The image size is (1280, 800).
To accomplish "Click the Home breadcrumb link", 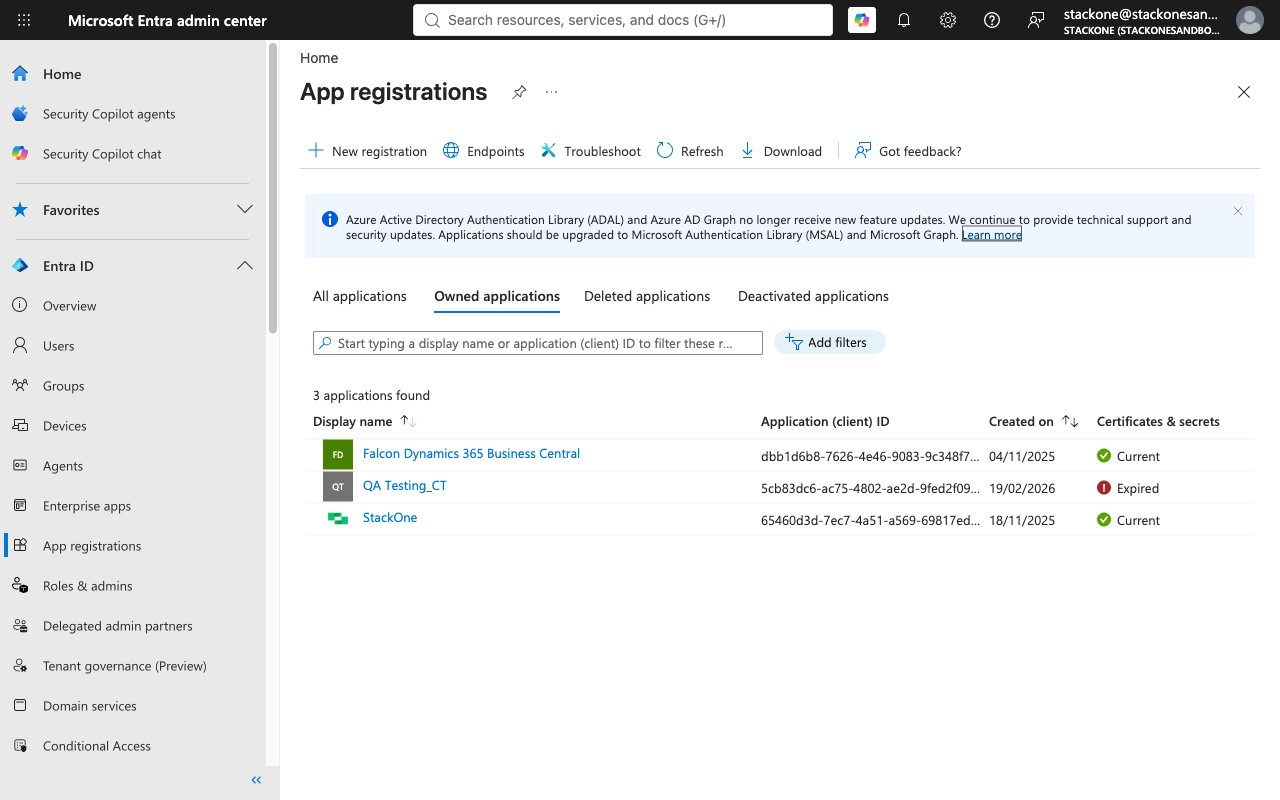I will (x=319, y=58).
